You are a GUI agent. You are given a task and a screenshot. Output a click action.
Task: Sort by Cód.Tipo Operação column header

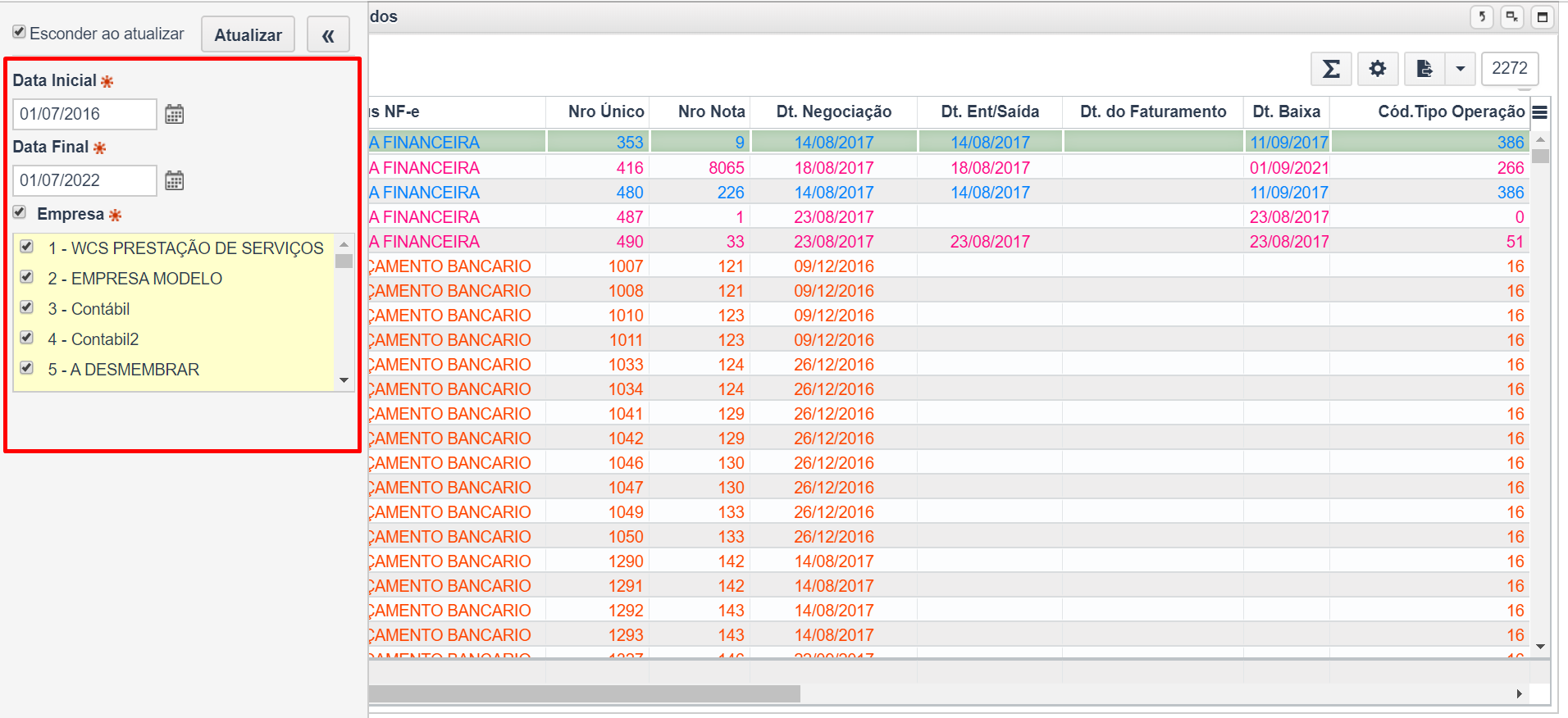pos(1430,112)
